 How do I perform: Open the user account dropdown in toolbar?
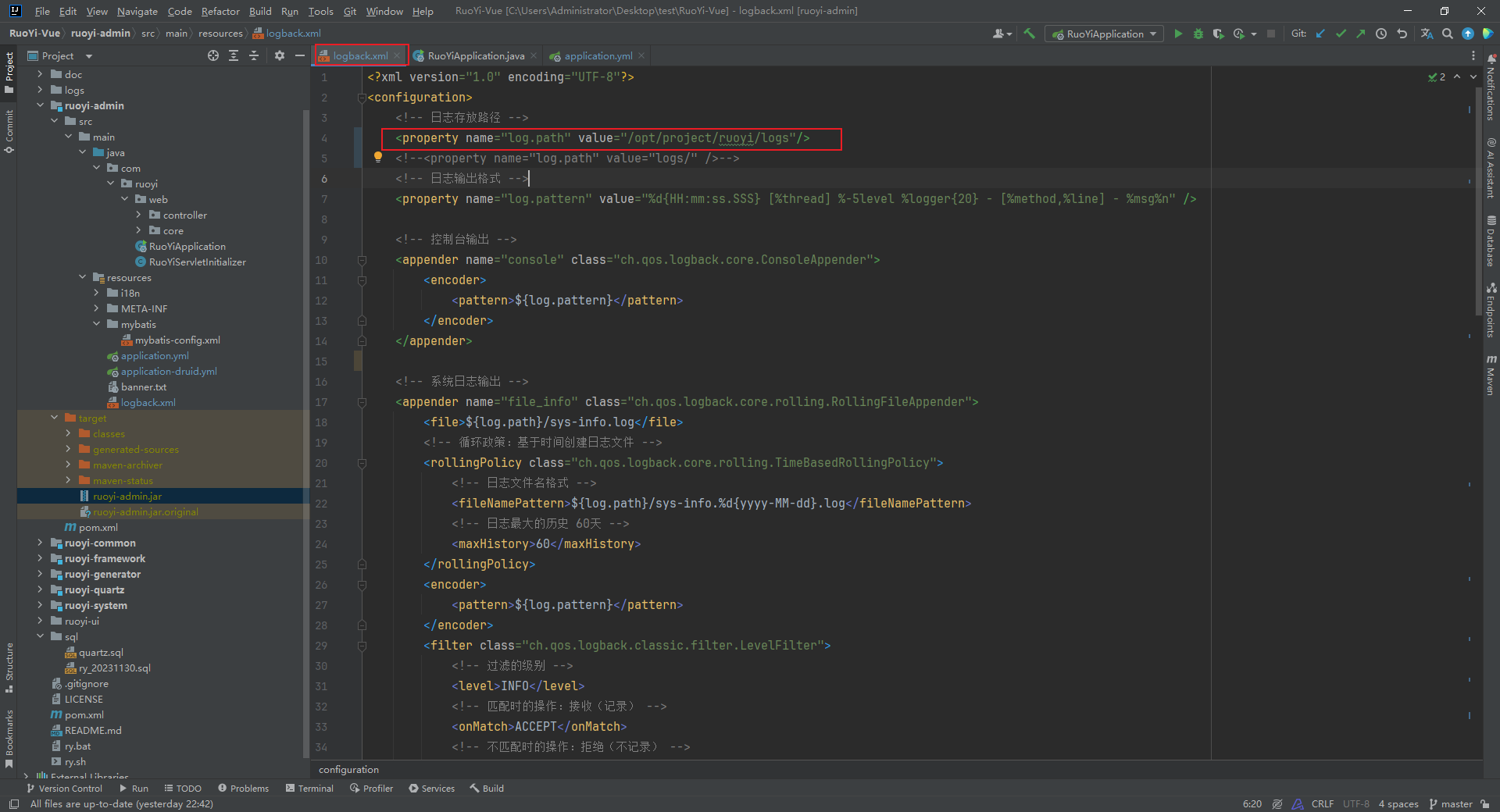pos(1002,34)
